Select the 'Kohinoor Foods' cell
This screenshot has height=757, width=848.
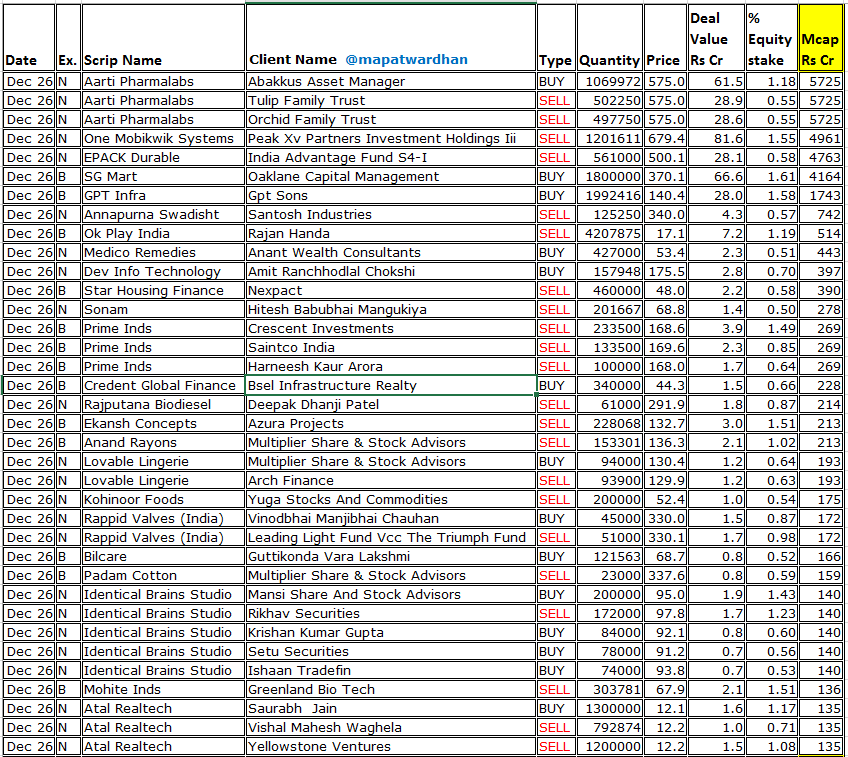[163, 499]
